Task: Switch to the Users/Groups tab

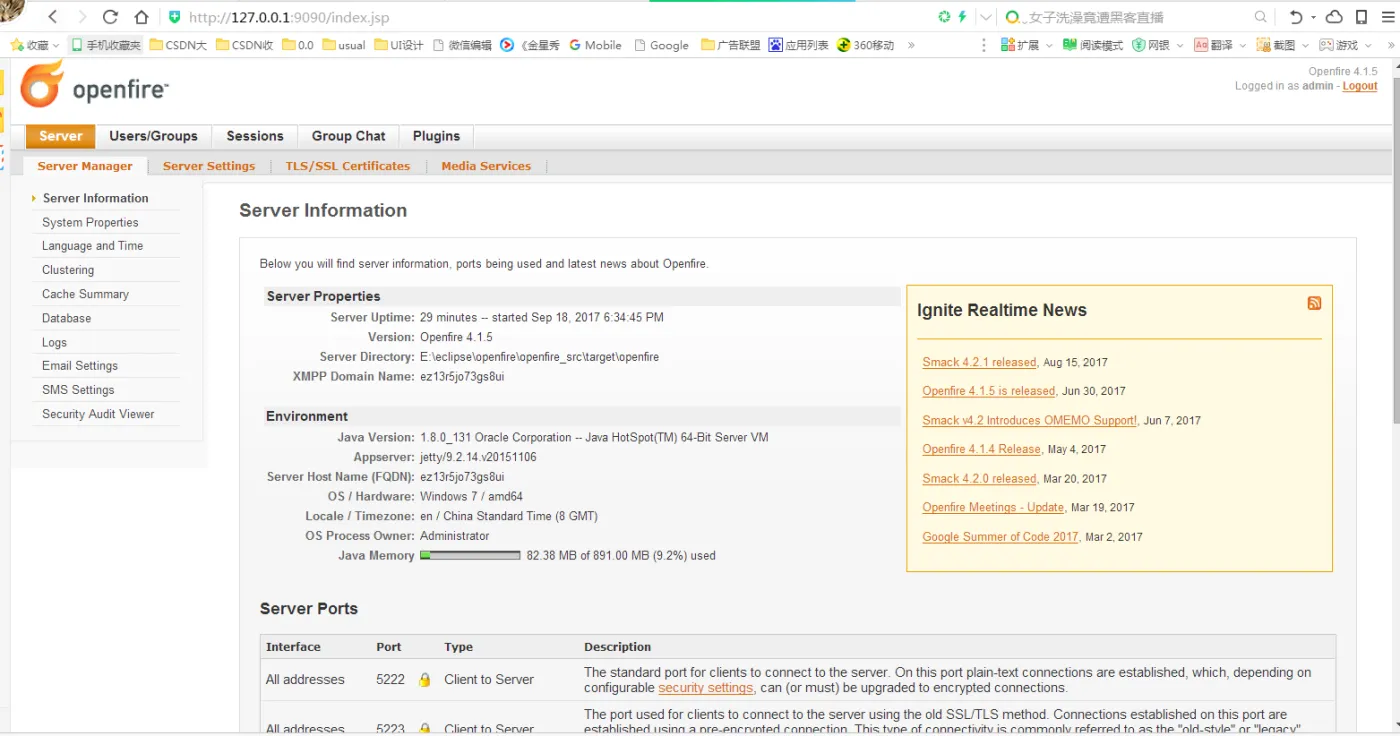Action: point(153,136)
